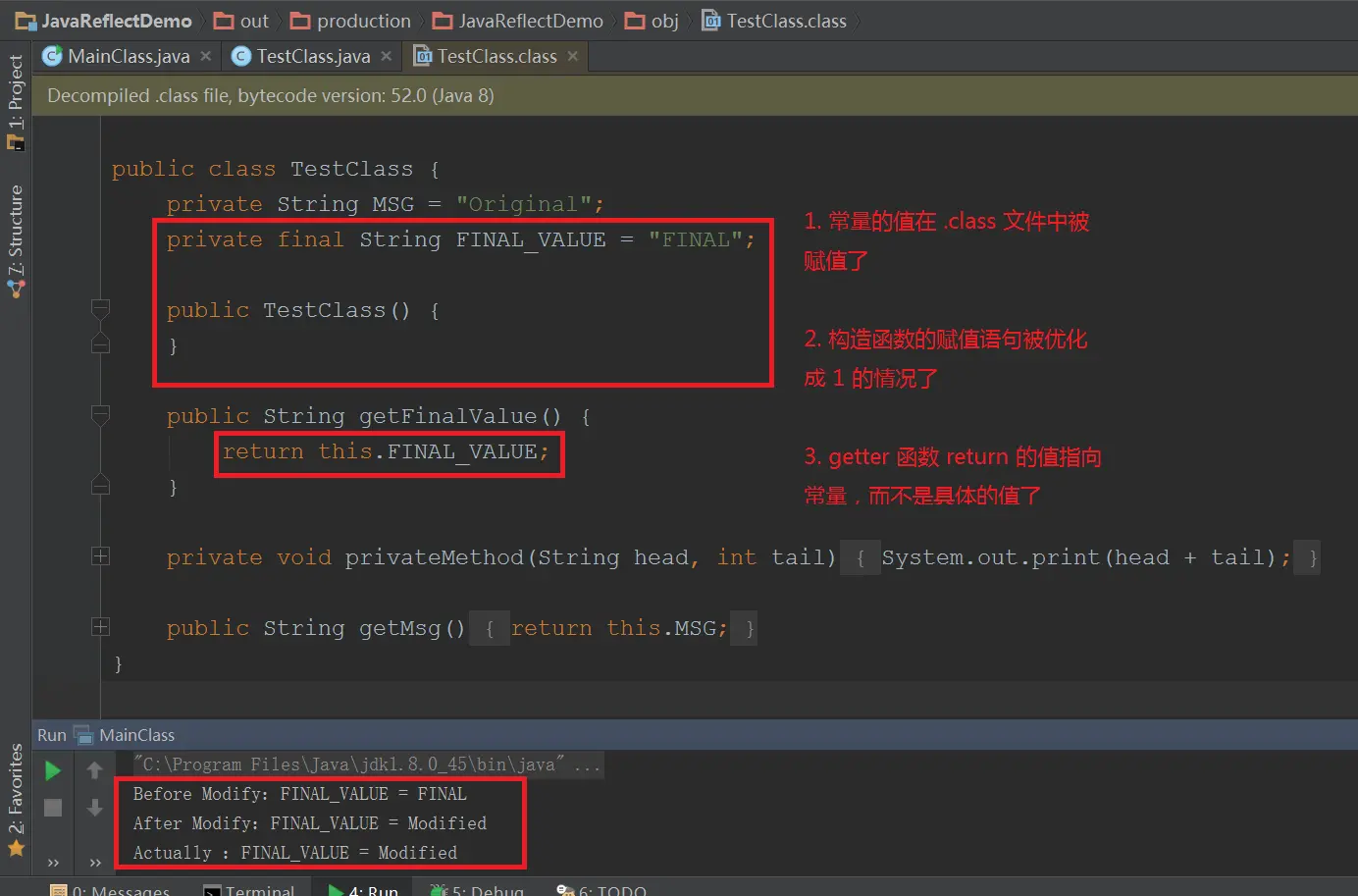Click 'public class TestClass' declaration

276,169
